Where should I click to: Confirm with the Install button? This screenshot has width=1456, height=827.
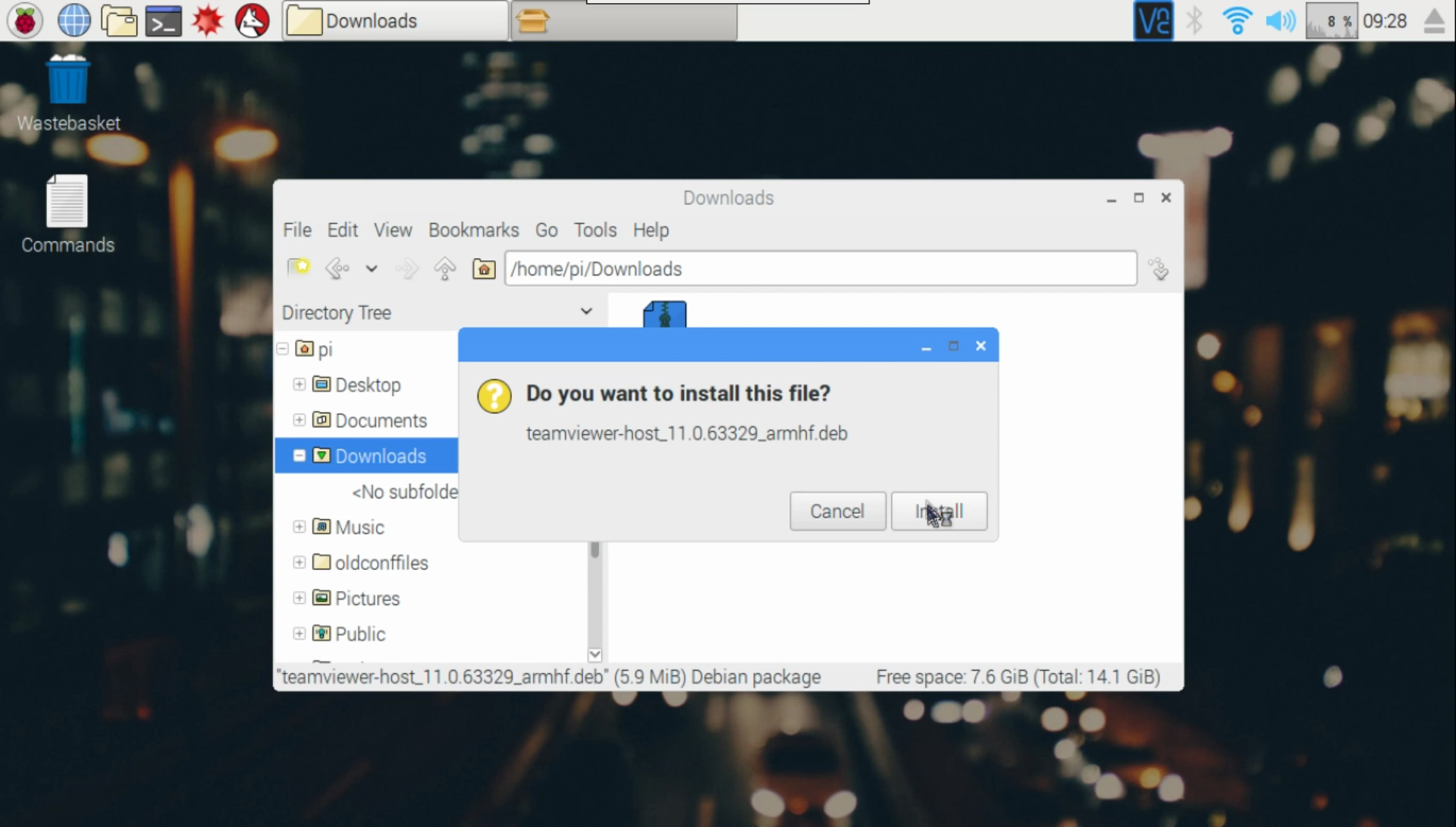click(939, 511)
